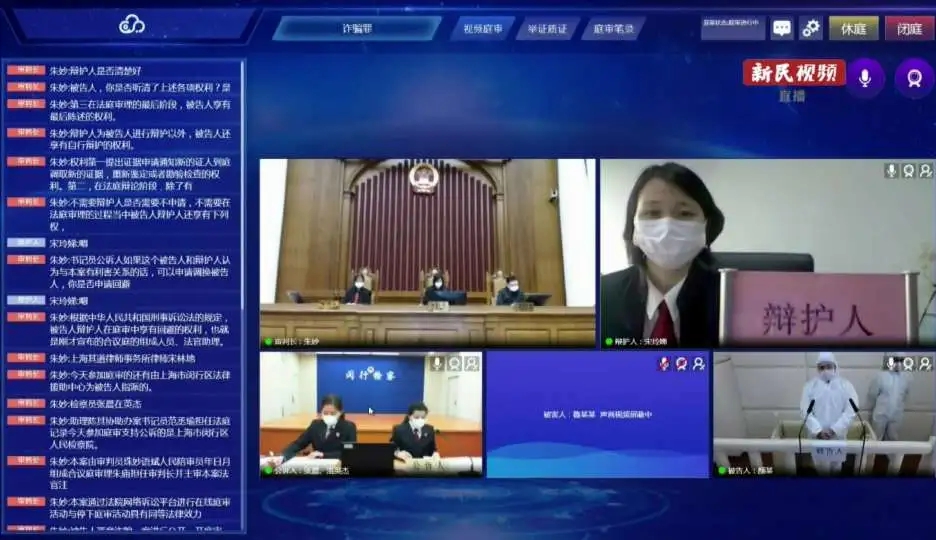Select the main courtroom video feed

[x=427, y=252]
